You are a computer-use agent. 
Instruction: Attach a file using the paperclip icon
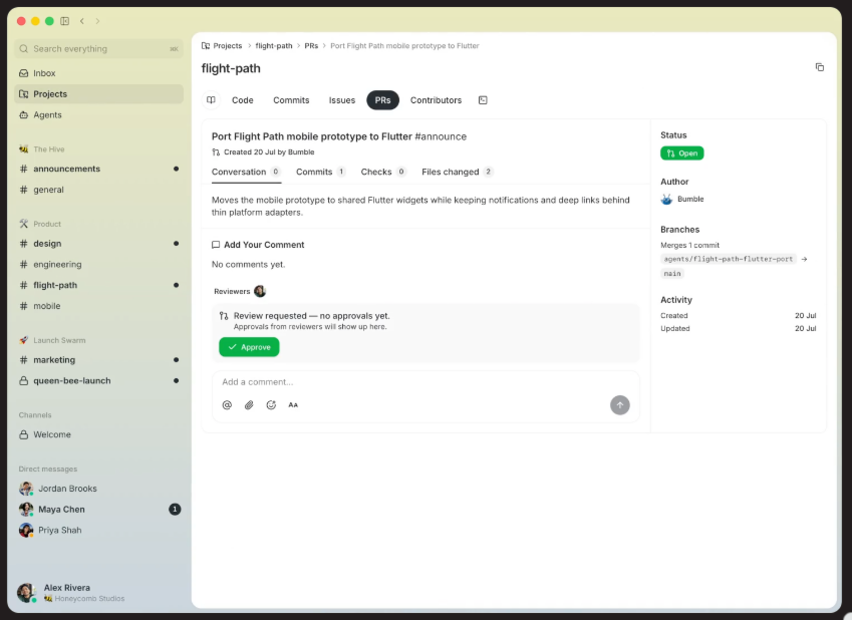(249, 405)
